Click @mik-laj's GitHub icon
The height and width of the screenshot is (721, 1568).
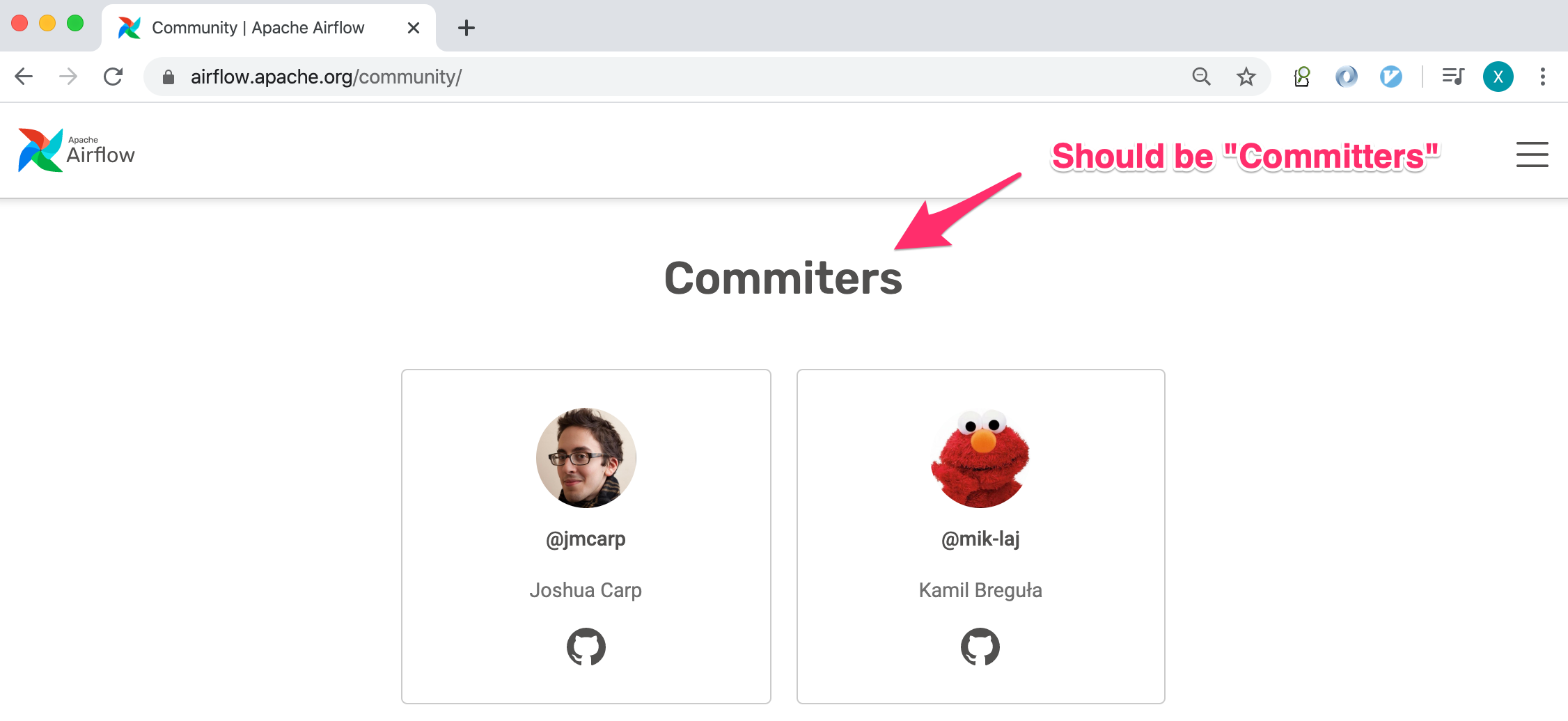(980, 646)
